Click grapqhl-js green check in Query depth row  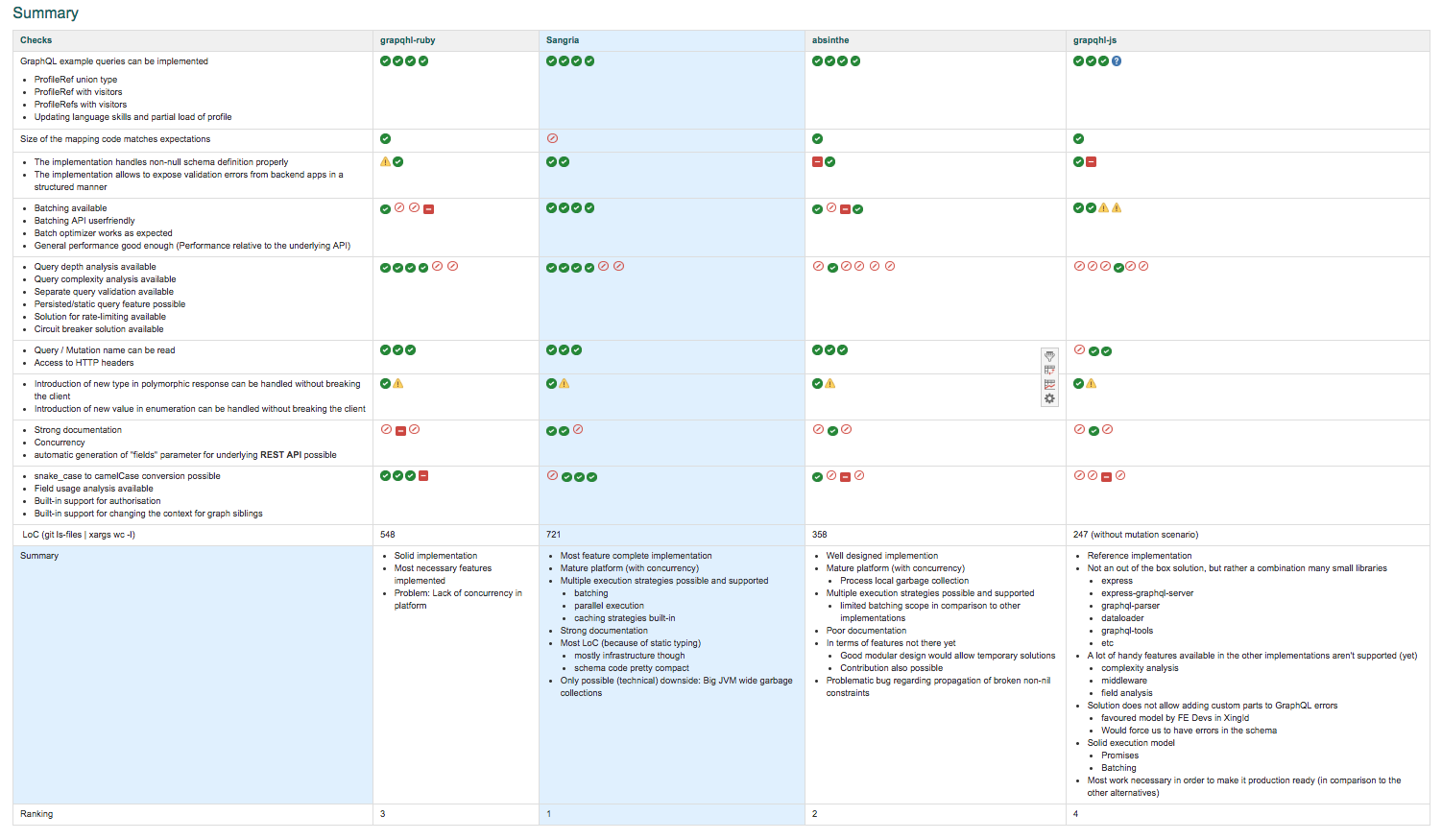click(x=1118, y=268)
